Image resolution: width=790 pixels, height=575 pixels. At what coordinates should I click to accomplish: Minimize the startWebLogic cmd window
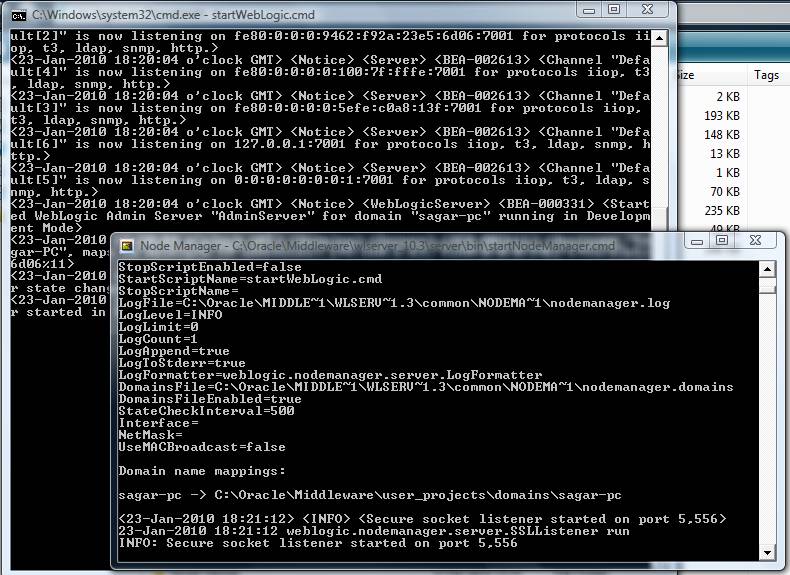[589, 10]
